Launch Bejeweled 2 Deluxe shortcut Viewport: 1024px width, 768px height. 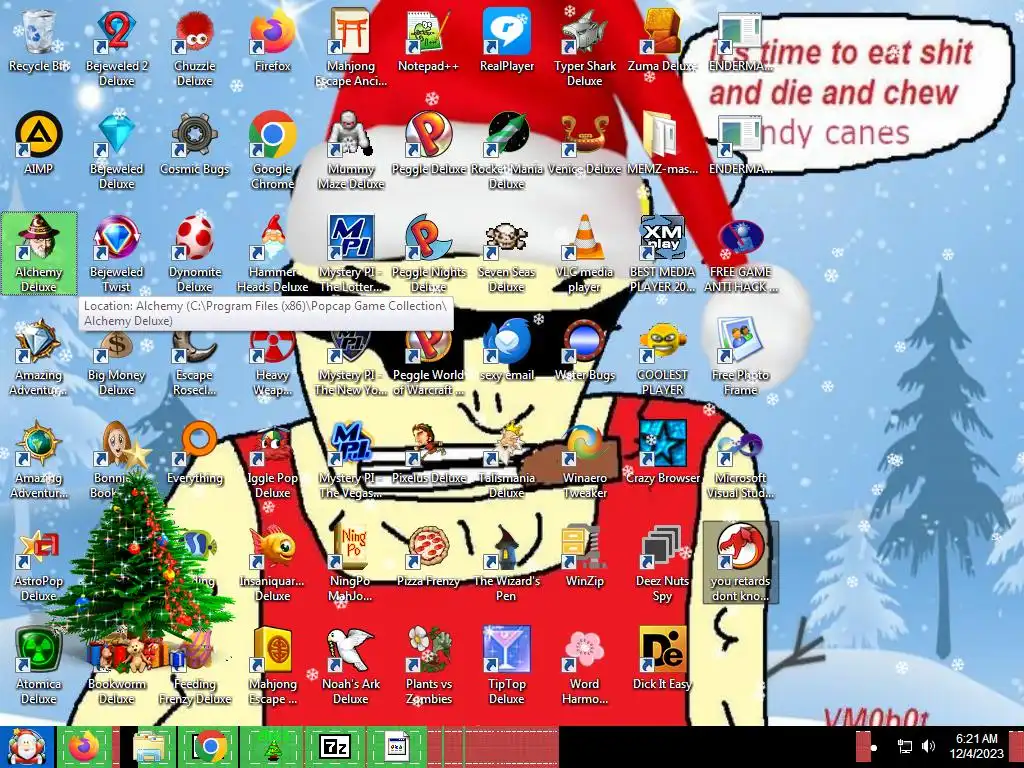coord(116,47)
